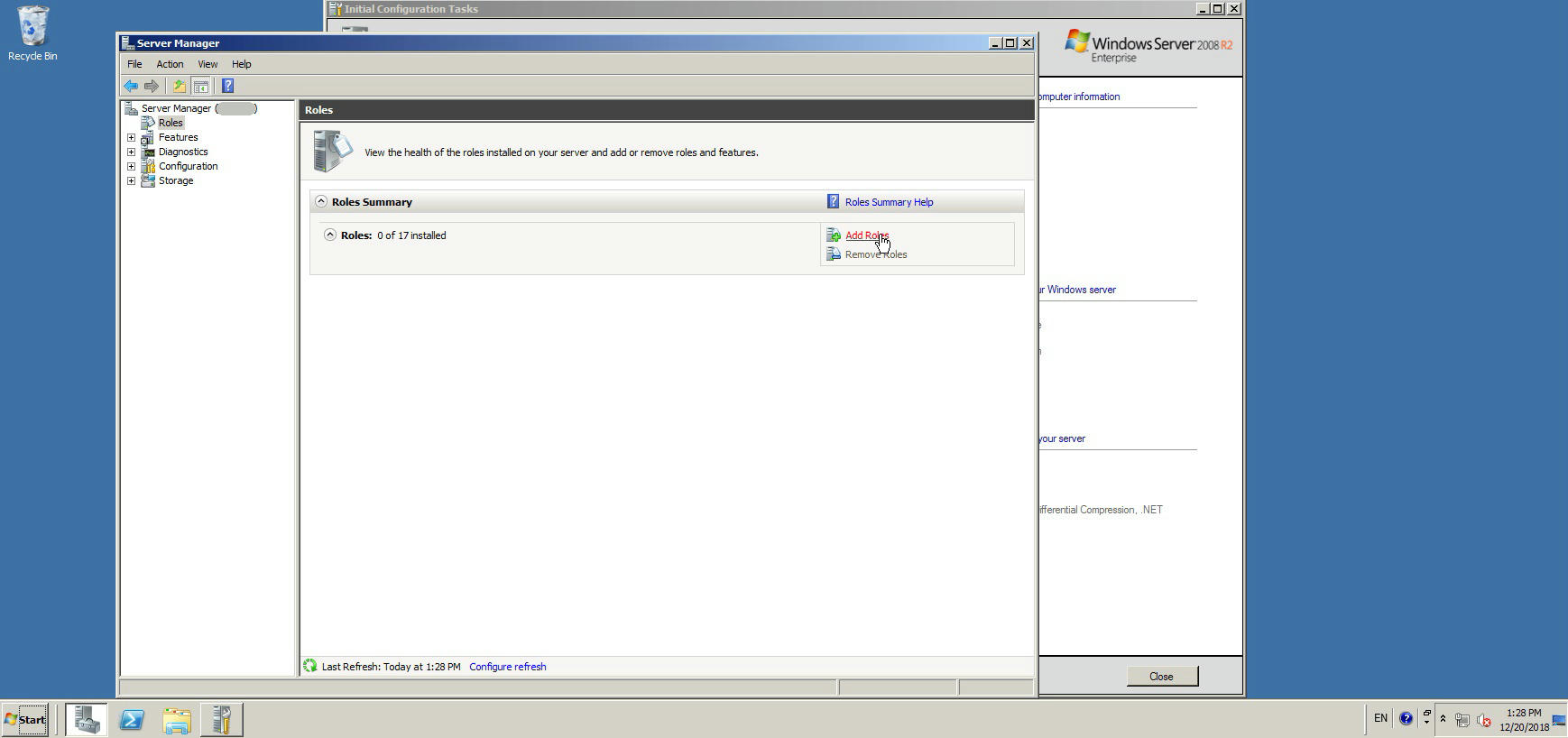Switch to Initial Configuration Tasks taskbar button
Screen dimensions: 1568x738
[222, 719]
